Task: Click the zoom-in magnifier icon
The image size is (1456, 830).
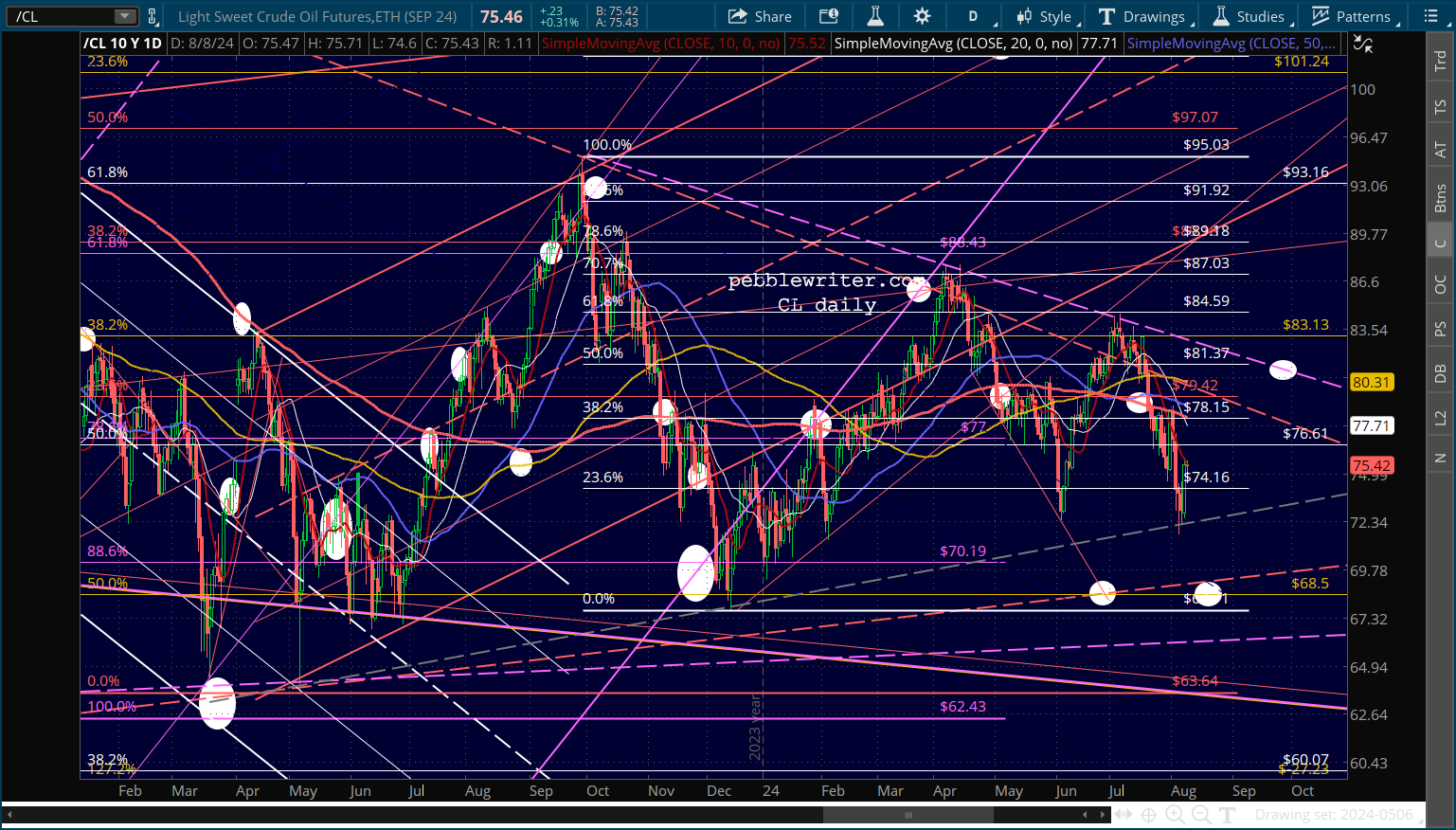Action: tap(1175, 815)
